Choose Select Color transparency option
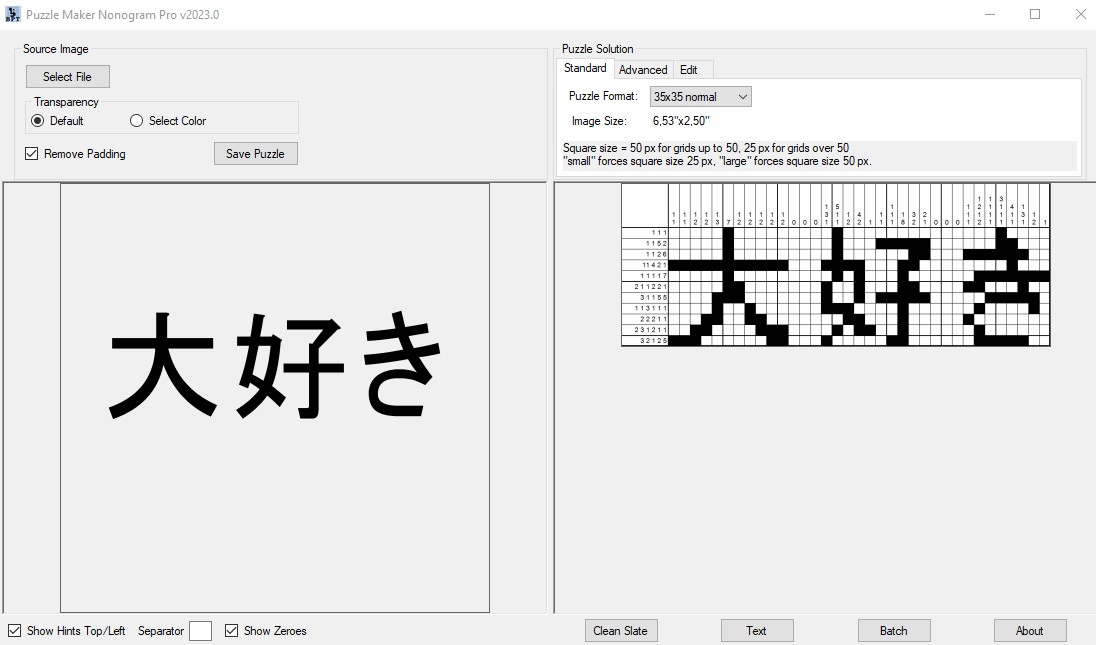 [135, 120]
